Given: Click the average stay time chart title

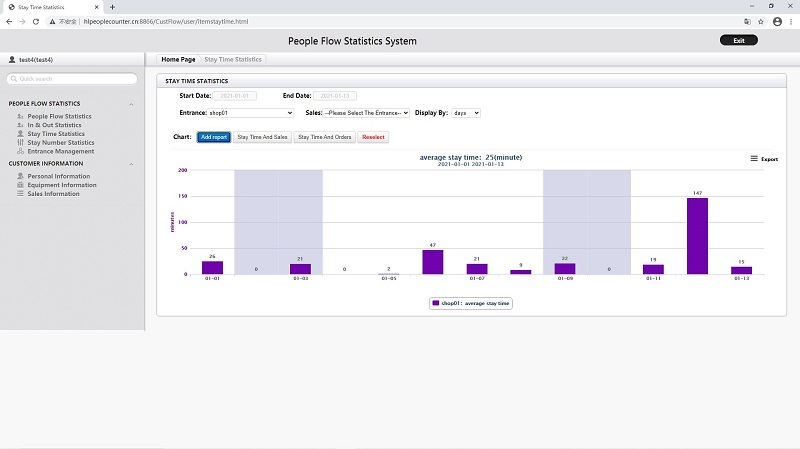Looking at the screenshot, I should point(470,157).
